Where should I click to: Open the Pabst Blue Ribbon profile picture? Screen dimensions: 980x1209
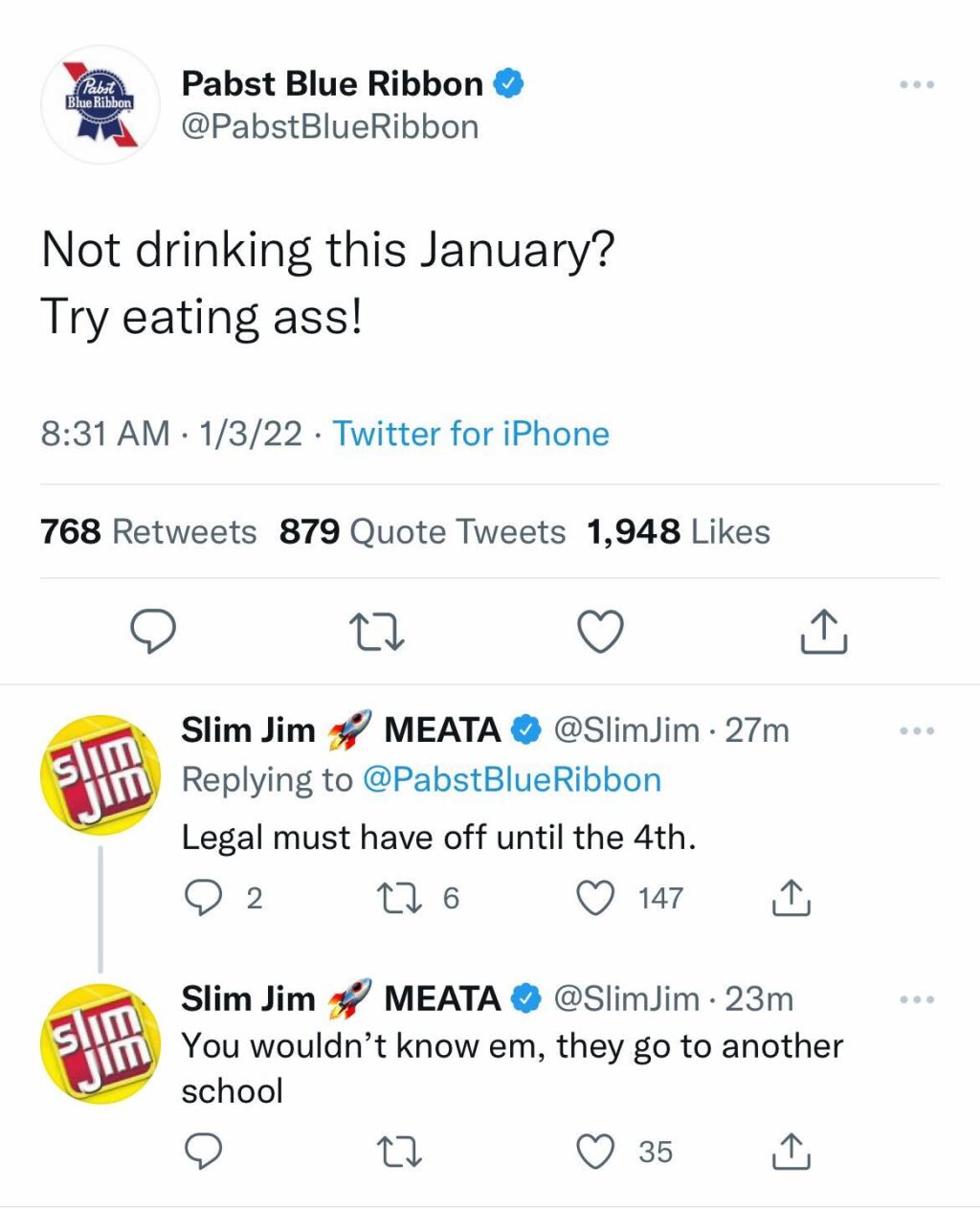tap(100, 103)
